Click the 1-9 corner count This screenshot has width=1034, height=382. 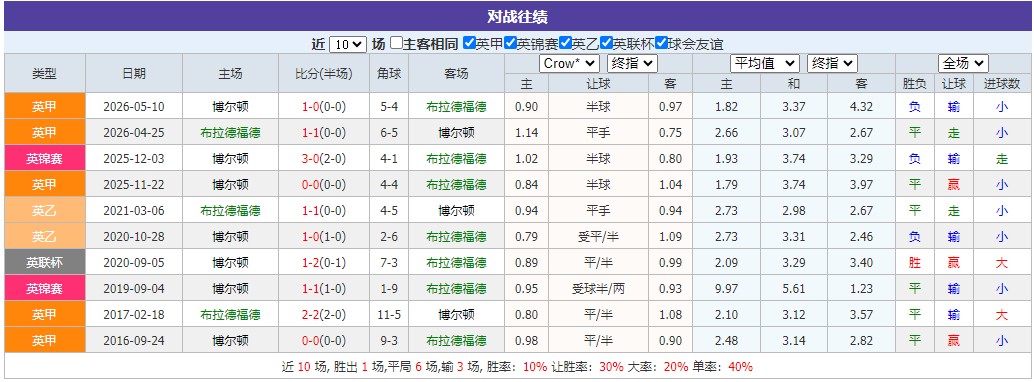coord(388,288)
